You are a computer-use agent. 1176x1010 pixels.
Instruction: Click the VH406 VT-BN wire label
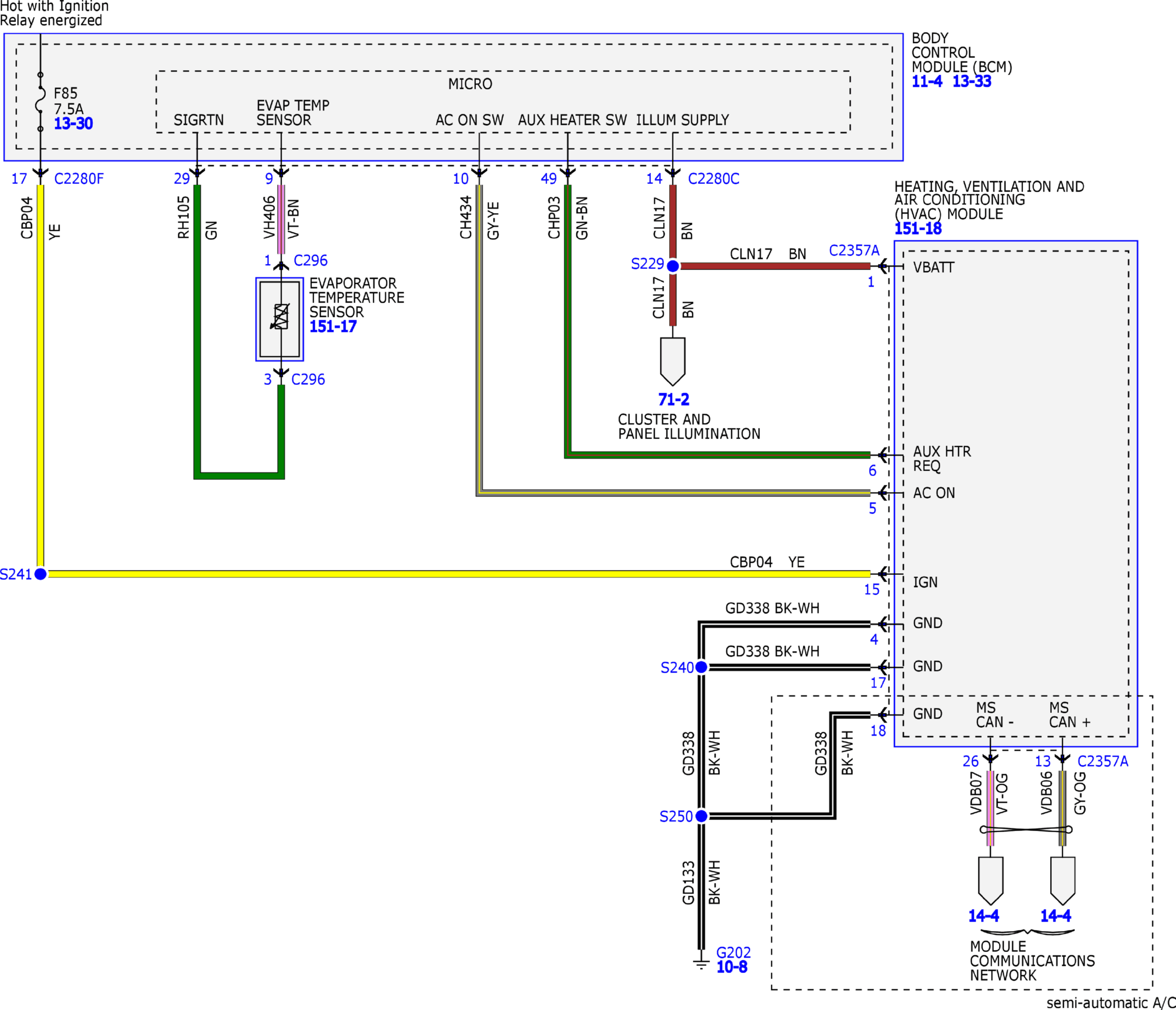281,218
